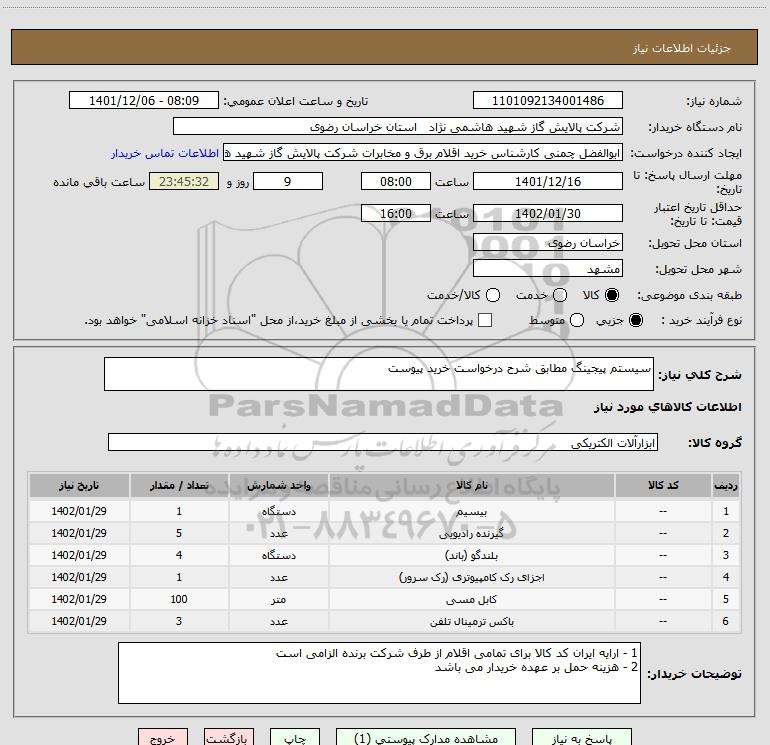Click the 'نام کالا' column header
Viewport: 770px width, 745px height.
coord(470,485)
